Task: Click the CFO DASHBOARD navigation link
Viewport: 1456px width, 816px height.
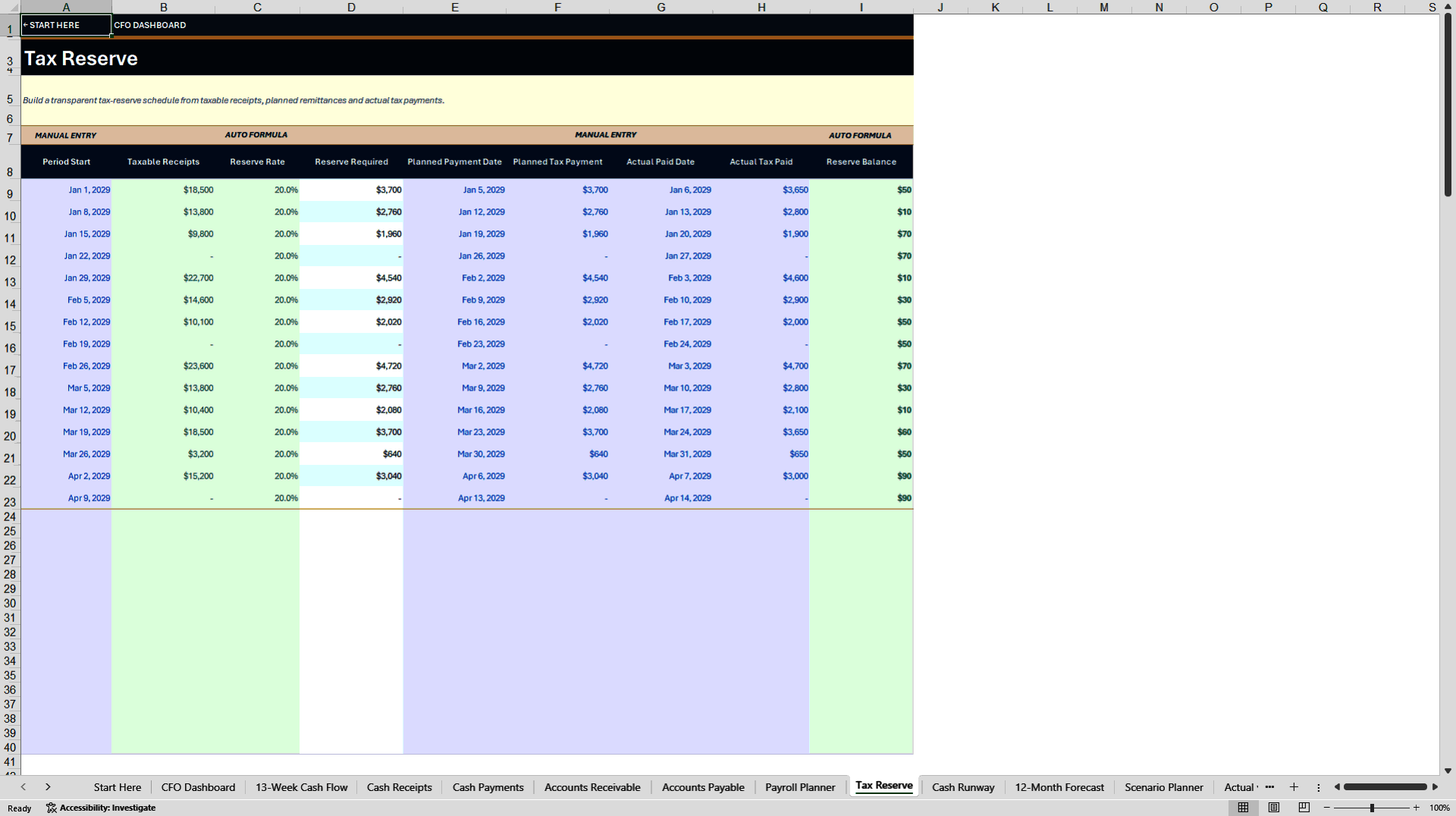Action: (x=150, y=25)
